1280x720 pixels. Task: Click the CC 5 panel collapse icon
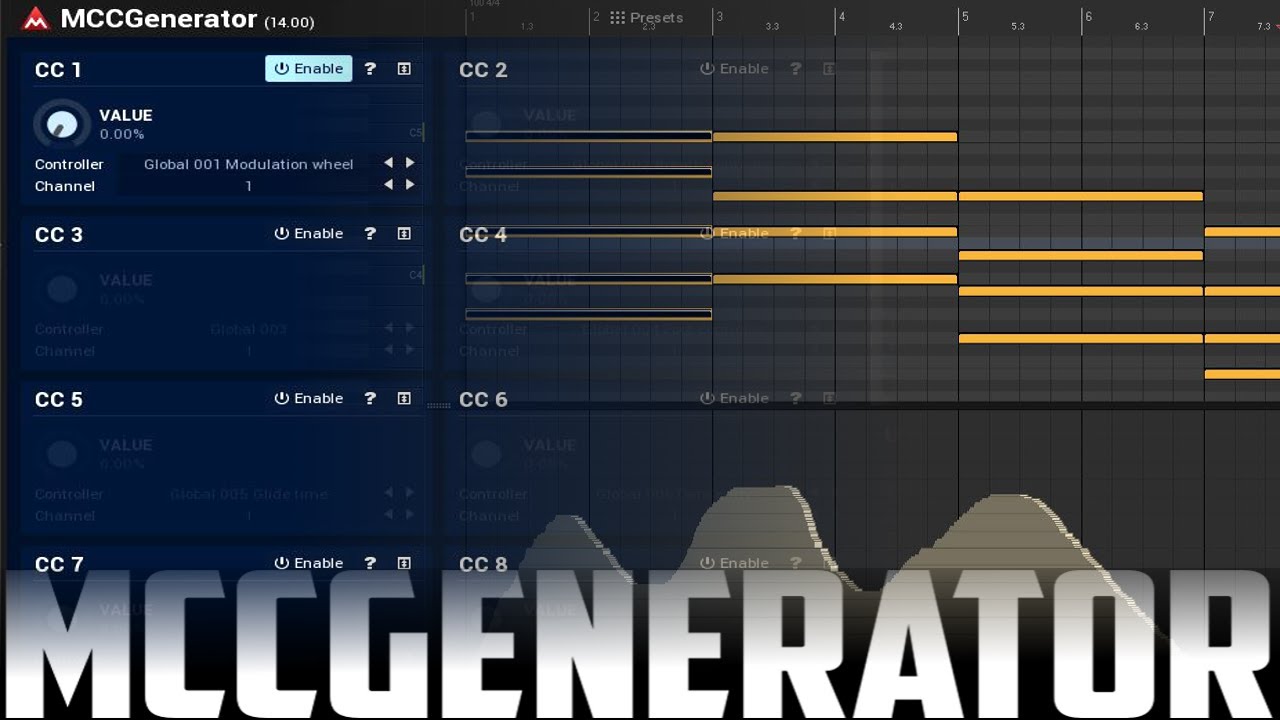[x=404, y=398]
